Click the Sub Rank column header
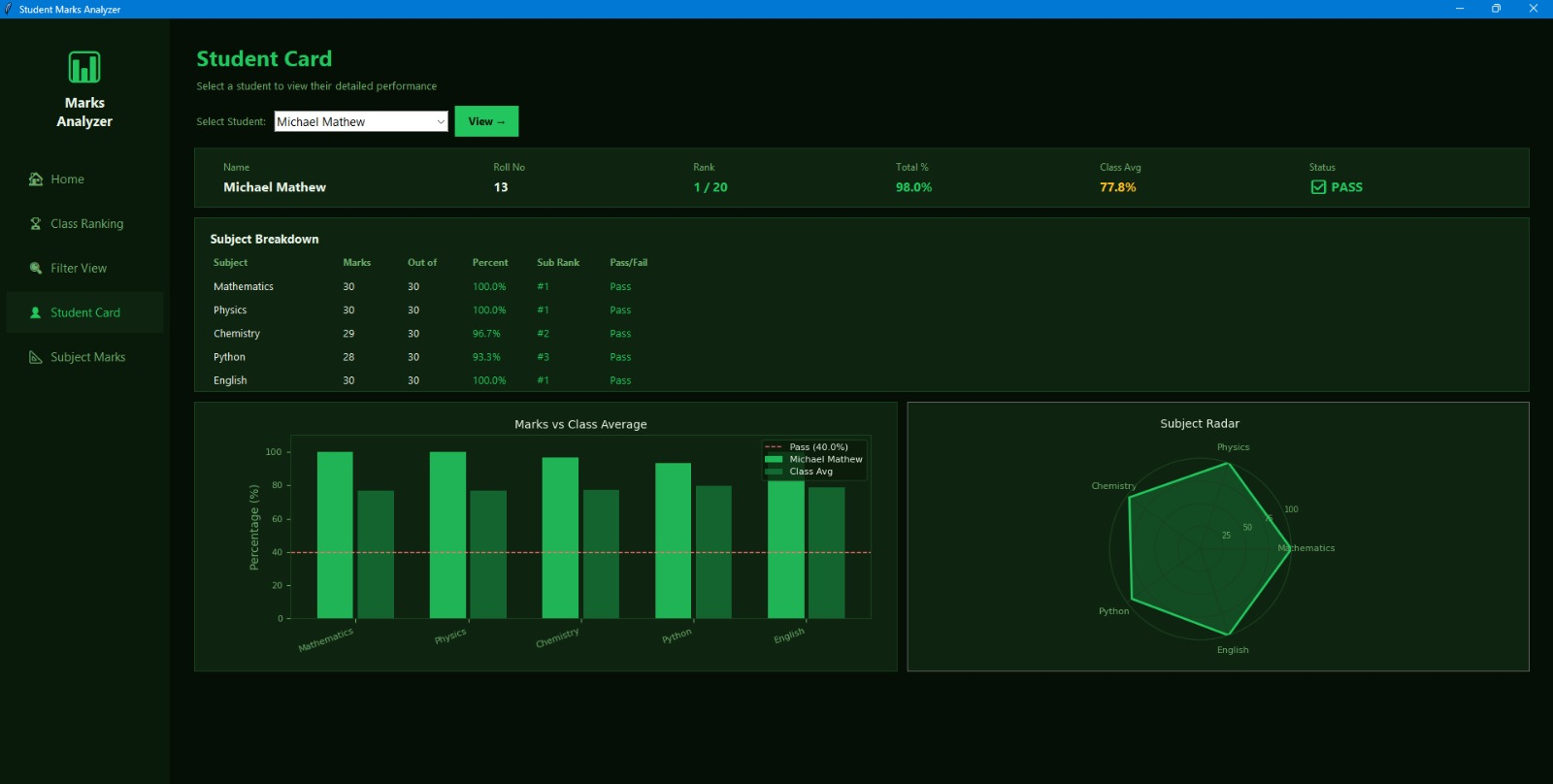This screenshot has height=784, width=1553. pyautogui.click(x=558, y=263)
